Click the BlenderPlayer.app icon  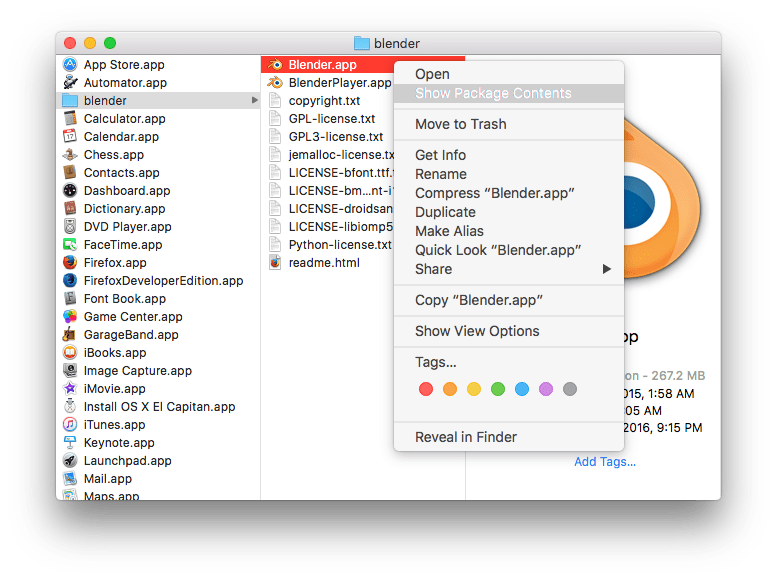click(275, 82)
